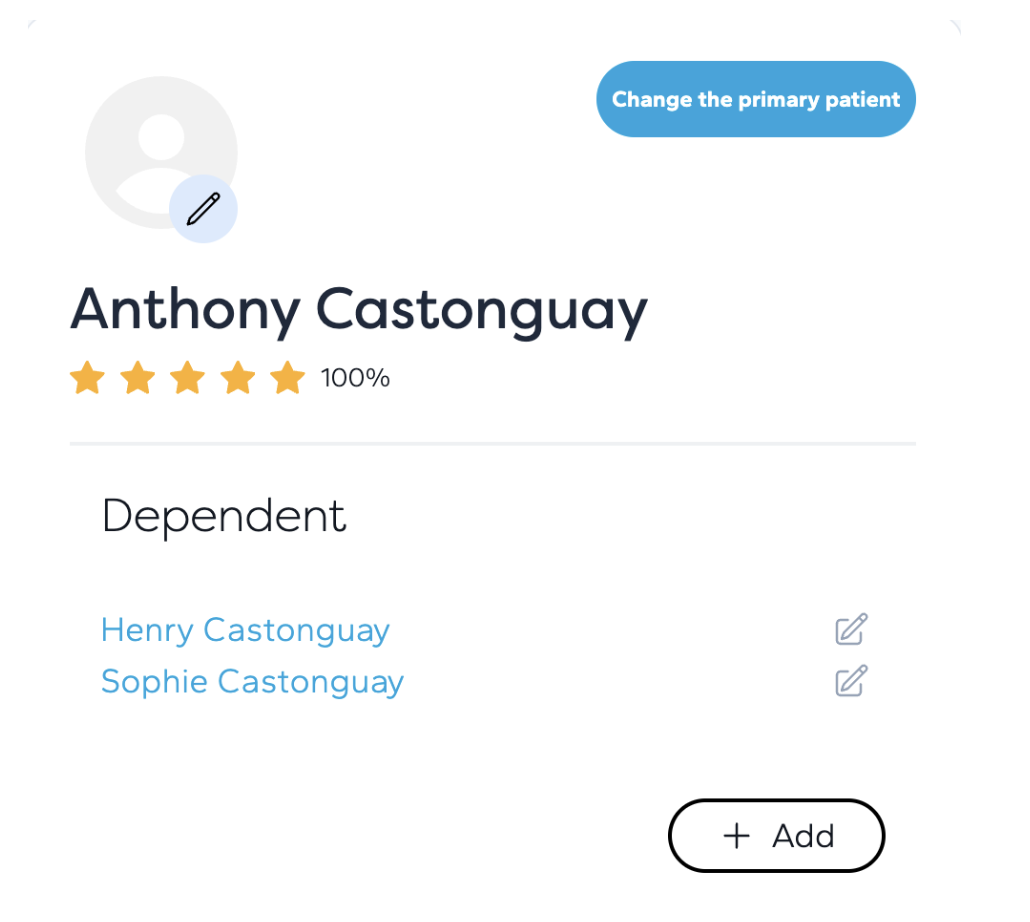Click the gray profile avatar placeholder

coord(161,152)
